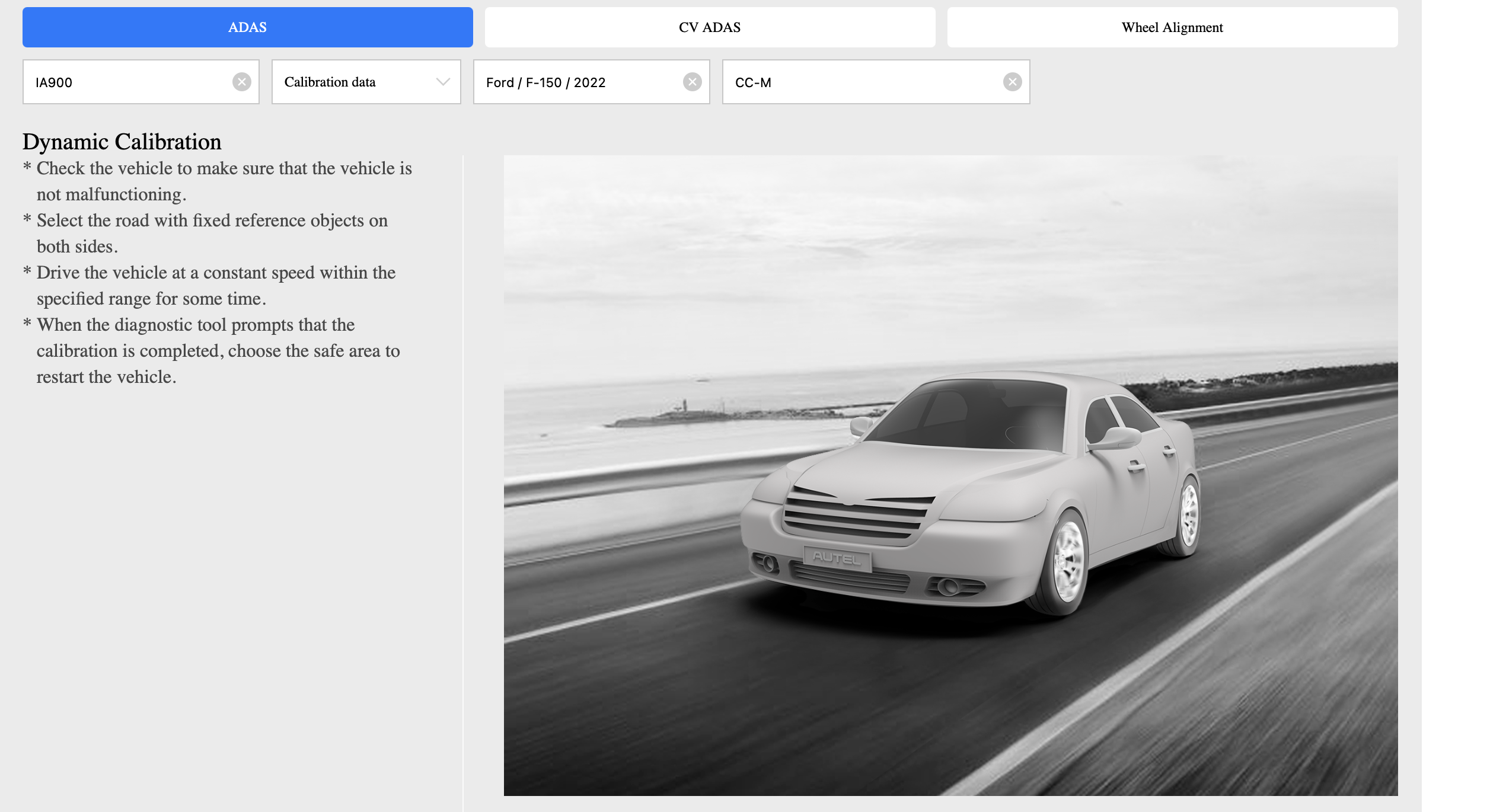Screen dimensions: 1506x812
Task: Select the Dynamic Calibration heading
Action: pos(122,142)
